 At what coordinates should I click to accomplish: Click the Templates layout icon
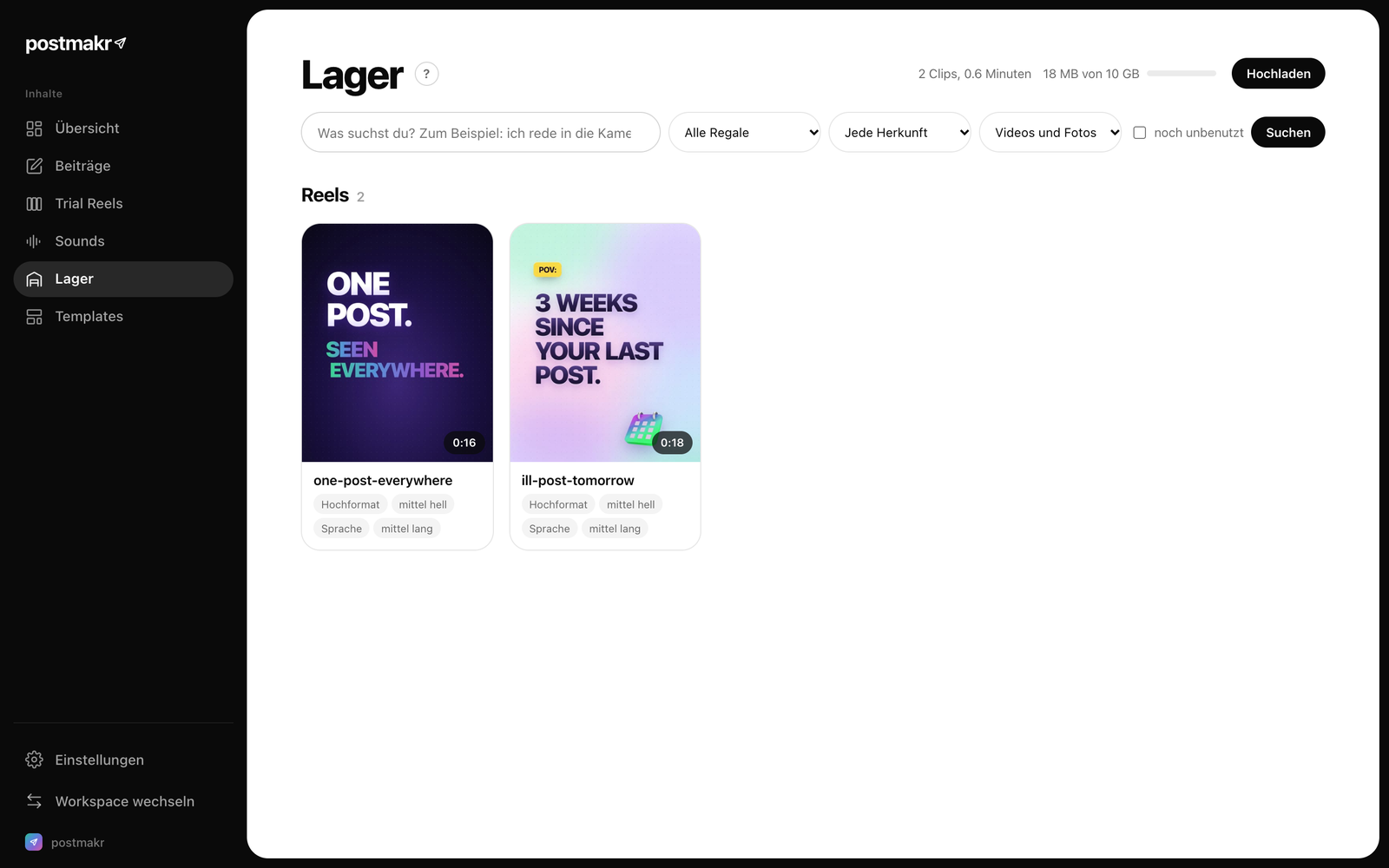[x=34, y=317]
